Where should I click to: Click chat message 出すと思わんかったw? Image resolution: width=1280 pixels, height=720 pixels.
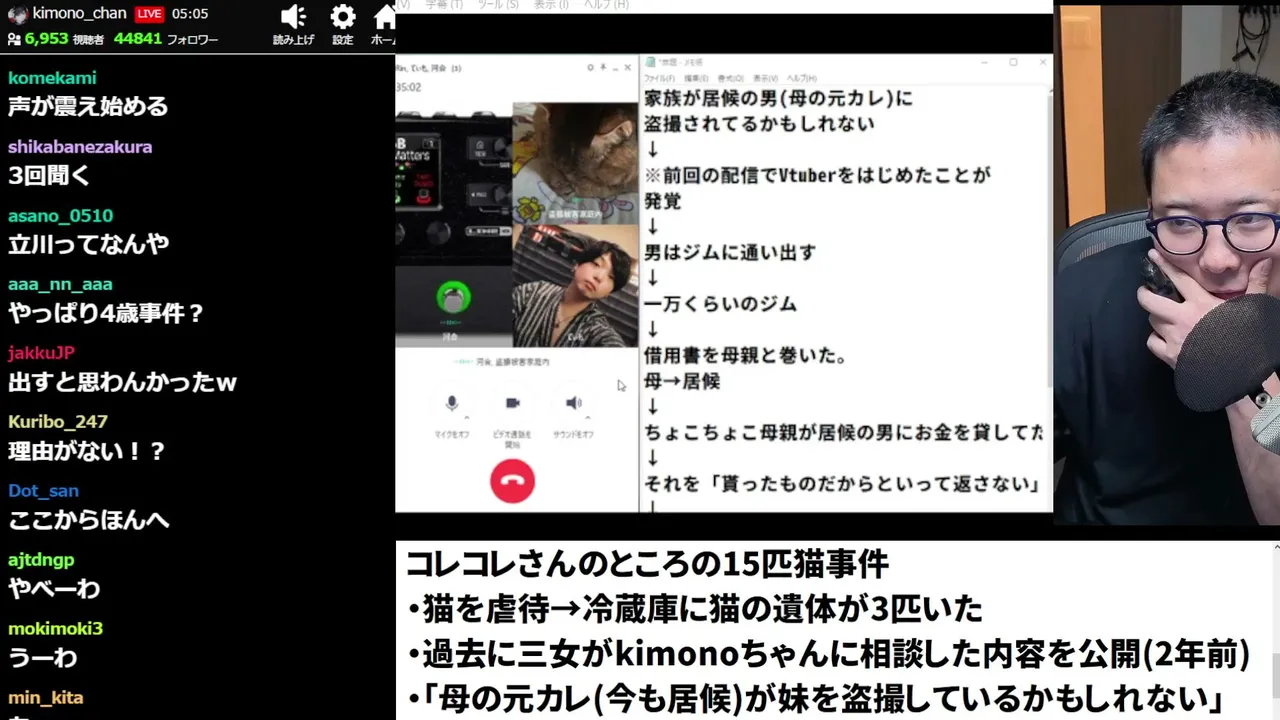tap(122, 382)
